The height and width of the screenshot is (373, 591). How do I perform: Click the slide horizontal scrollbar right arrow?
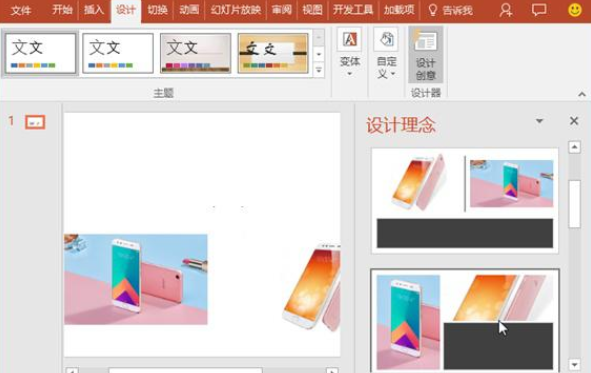tap(332, 371)
